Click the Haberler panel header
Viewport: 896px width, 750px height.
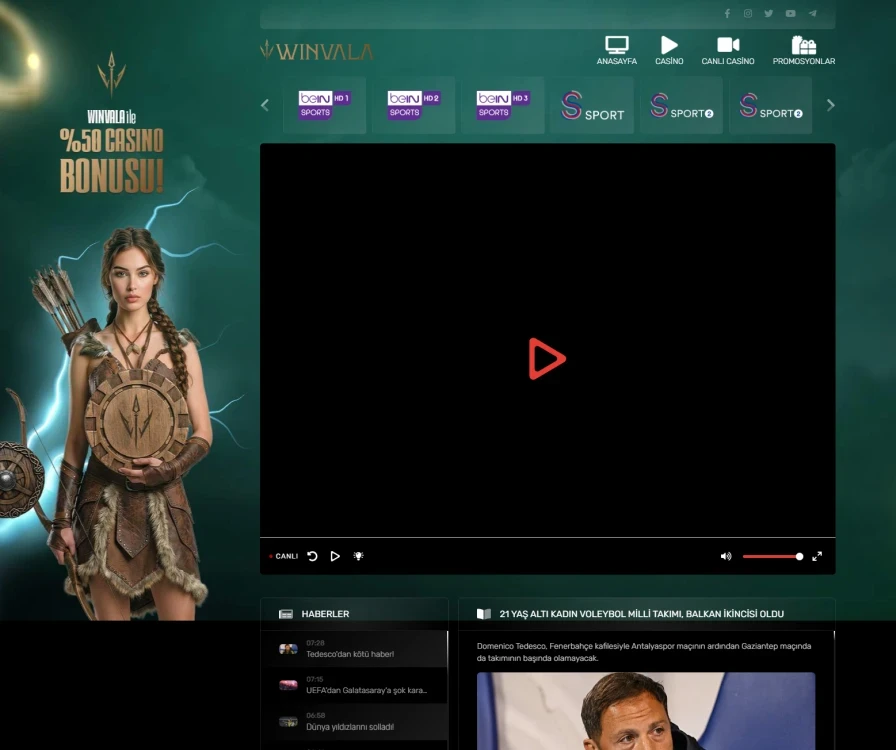(x=354, y=614)
